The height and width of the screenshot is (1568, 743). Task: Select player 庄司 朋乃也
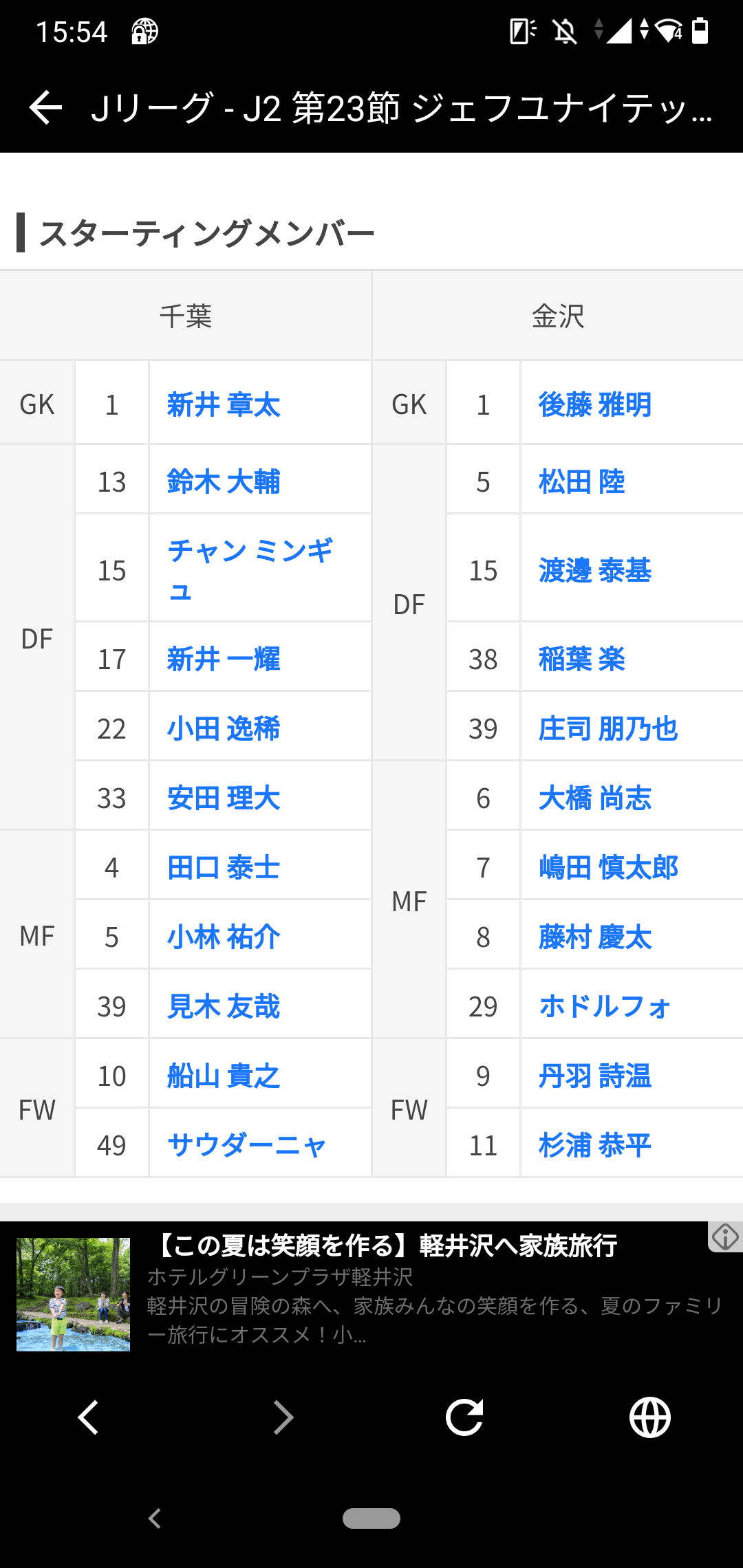pos(608,728)
